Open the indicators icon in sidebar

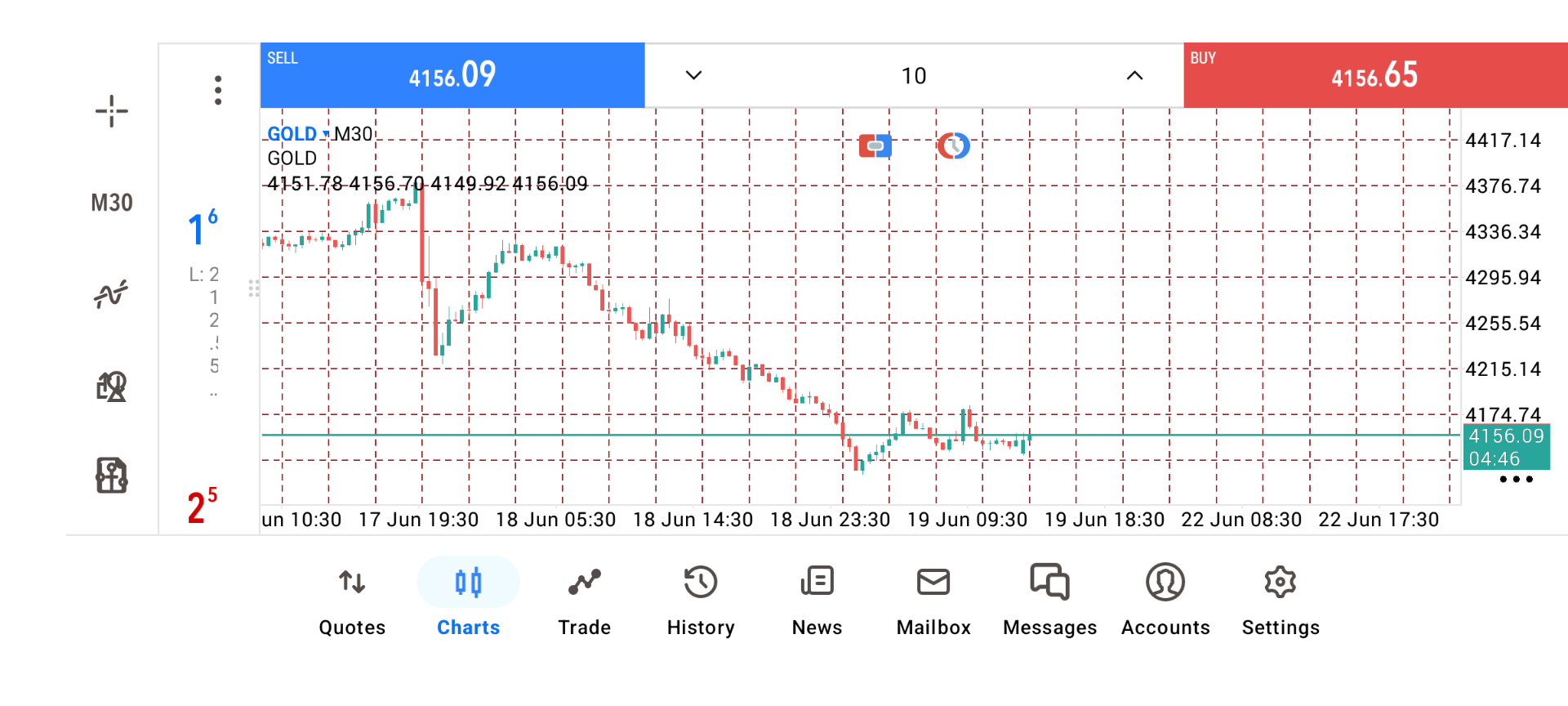pos(111,293)
